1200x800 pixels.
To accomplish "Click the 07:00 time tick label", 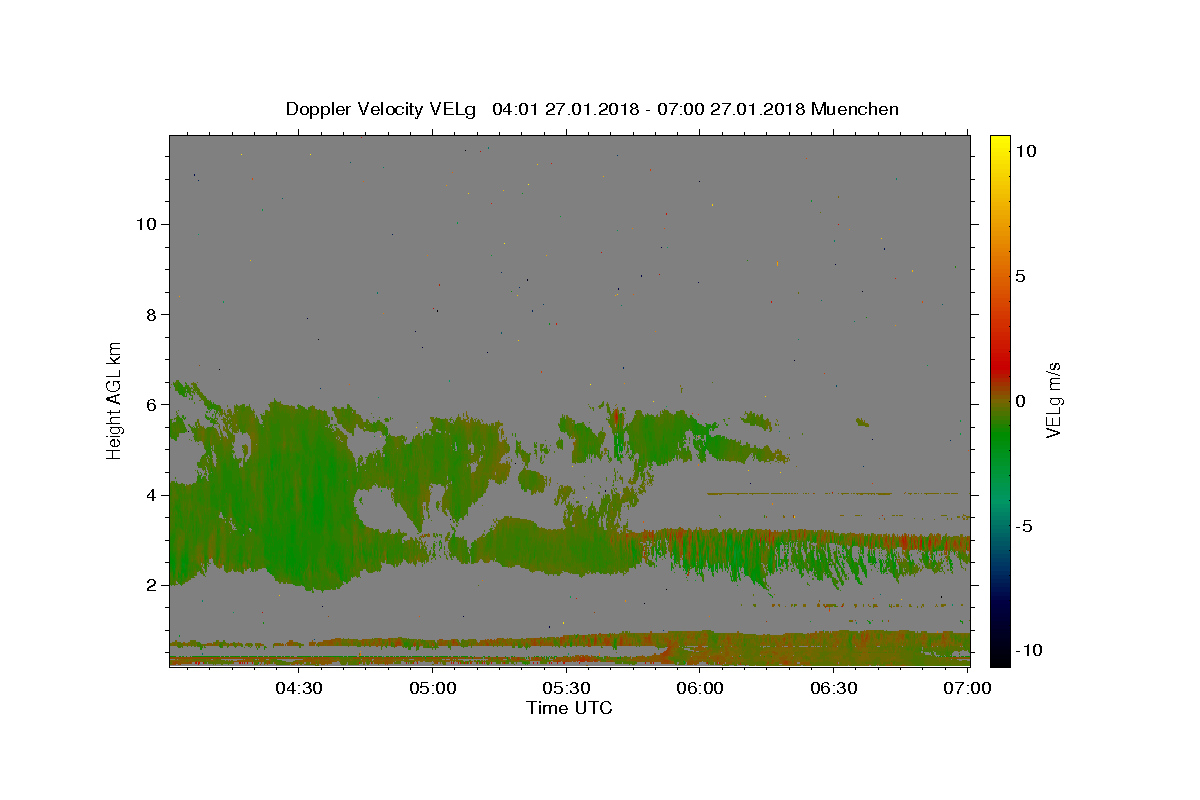I will coord(968,688).
